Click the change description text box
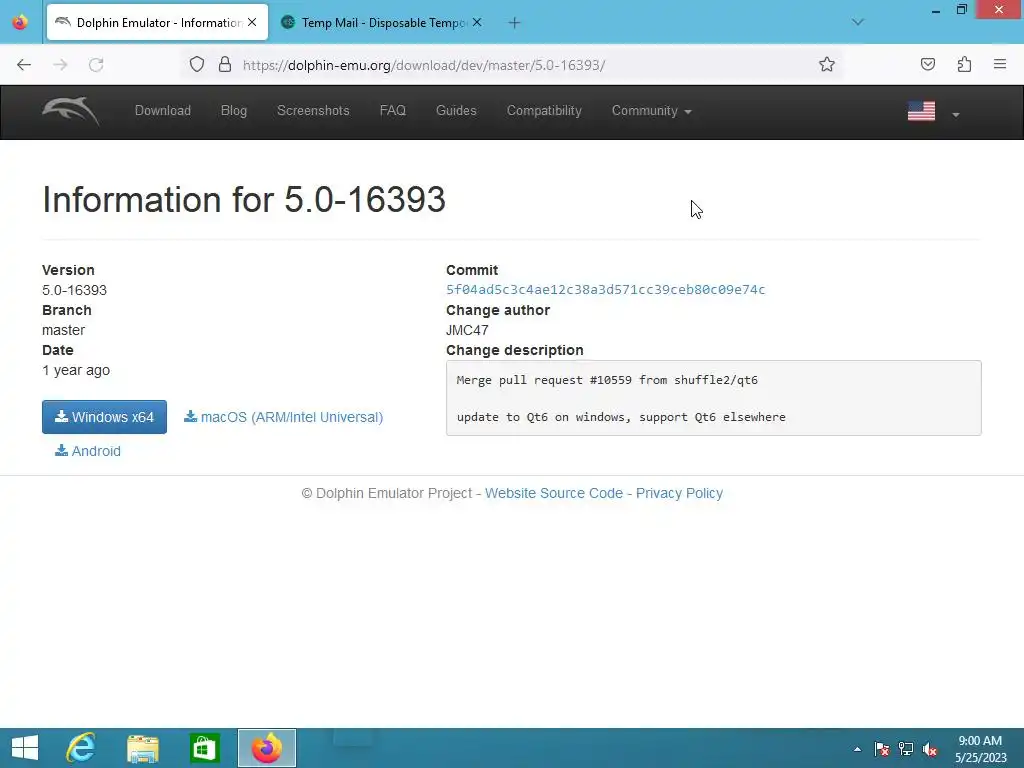 pyautogui.click(x=713, y=398)
